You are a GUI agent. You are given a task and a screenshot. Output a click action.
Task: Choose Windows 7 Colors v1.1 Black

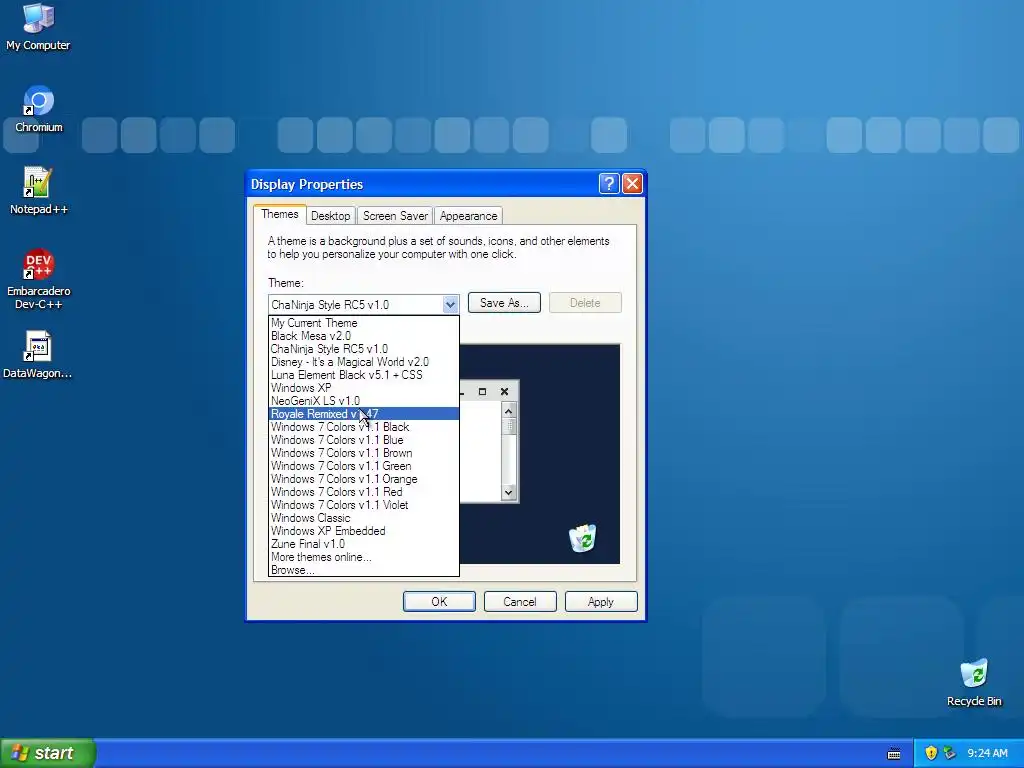click(364, 427)
